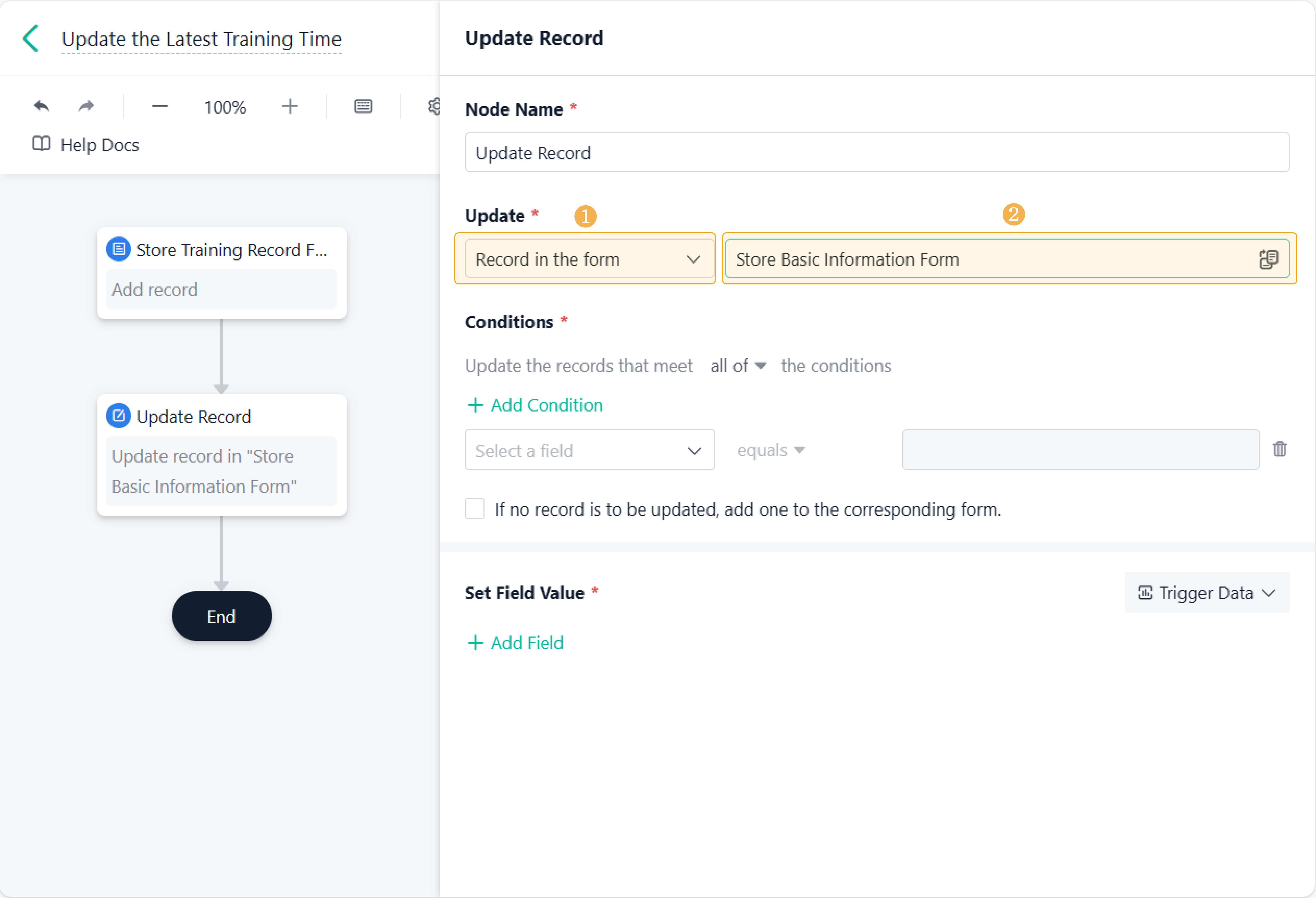1316x898 pixels.
Task: Click the keyboard shortcuts icon
Action: click(x=363, y=107)
